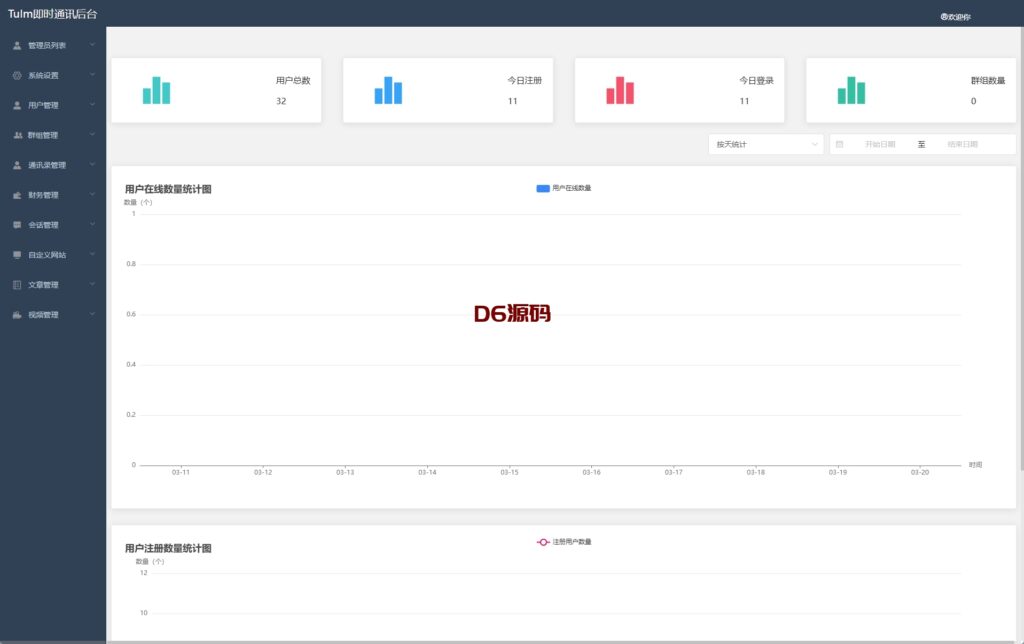
Task: Open the 通讯录管理 menu item
Action: [x=53, y=165]
